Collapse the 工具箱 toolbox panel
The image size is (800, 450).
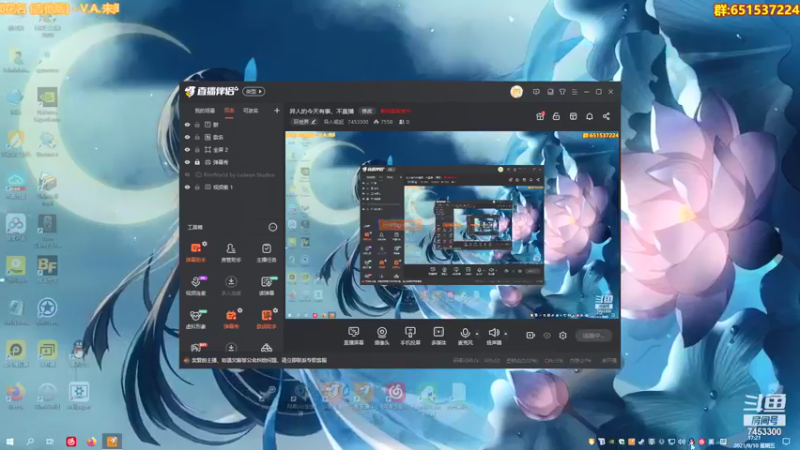click(272, 227)
